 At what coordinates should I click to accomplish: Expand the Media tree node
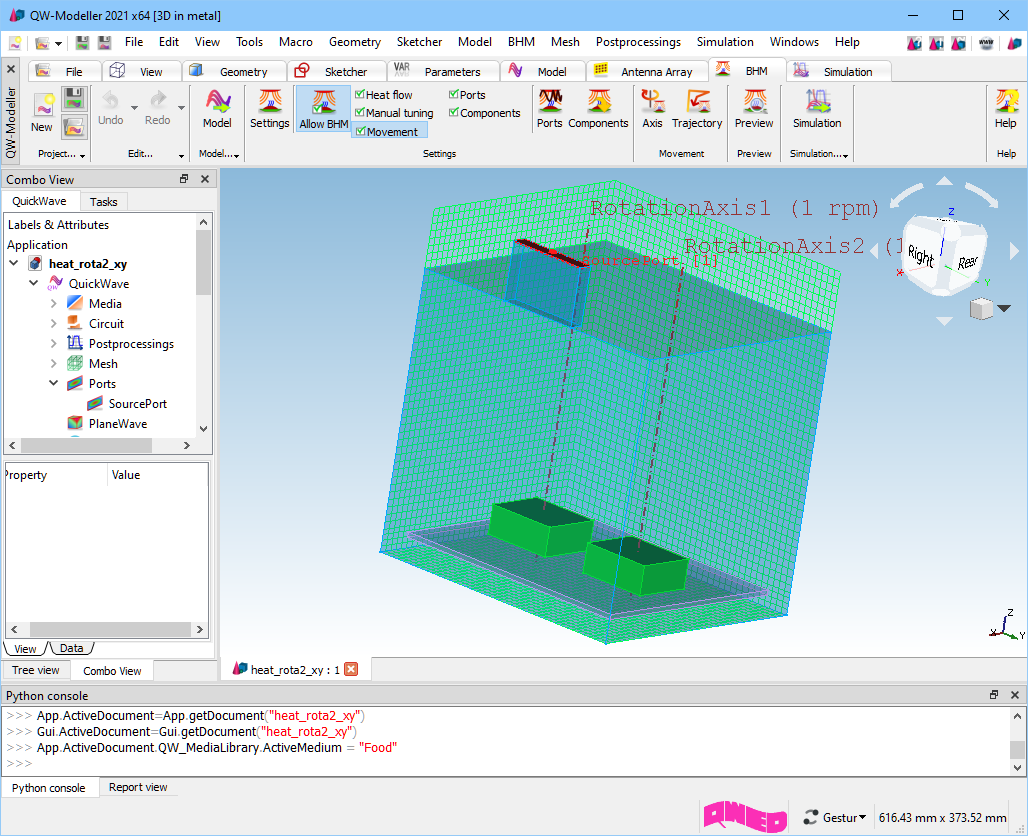pos(54,304)
